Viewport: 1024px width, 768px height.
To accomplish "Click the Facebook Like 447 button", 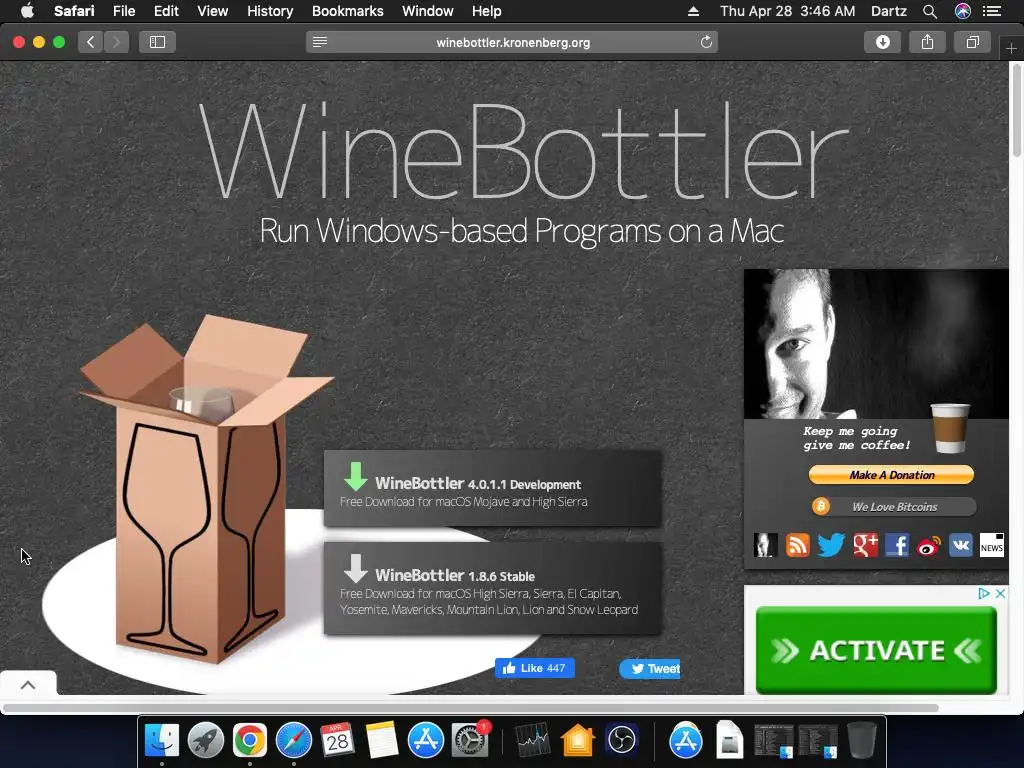I will coord(535,668).
